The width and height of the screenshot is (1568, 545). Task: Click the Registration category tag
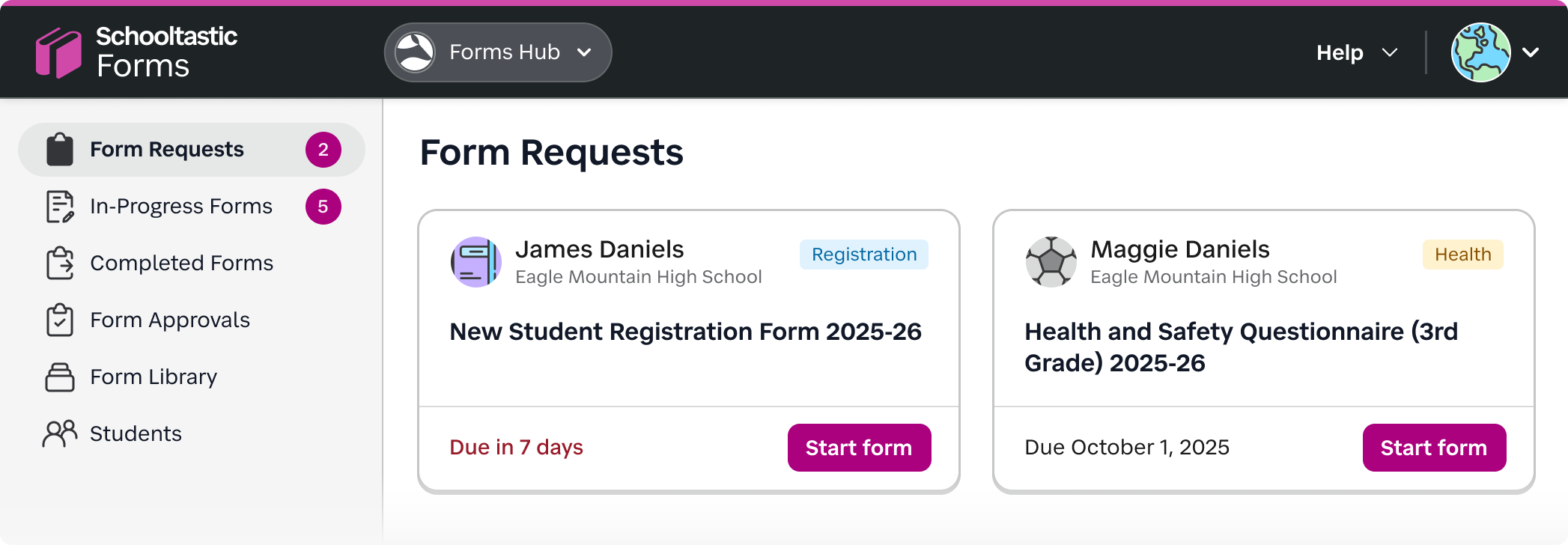(x=863, y=255)
